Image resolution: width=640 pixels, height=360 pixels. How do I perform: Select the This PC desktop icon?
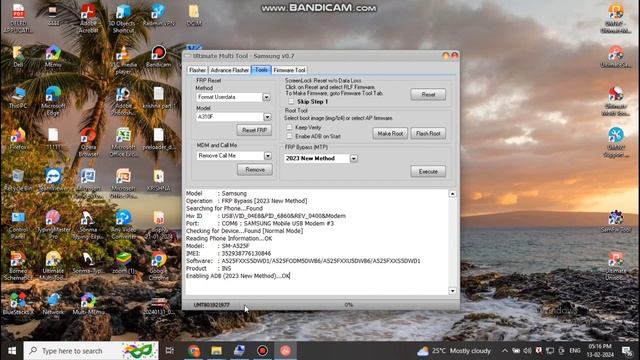click(x=18, y=98)
